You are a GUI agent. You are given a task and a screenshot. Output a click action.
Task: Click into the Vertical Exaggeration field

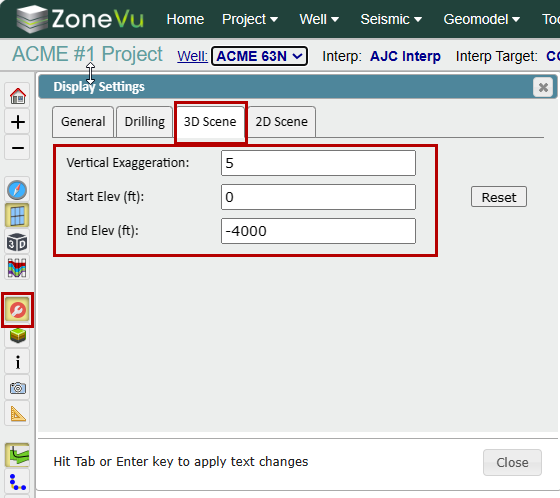318,163
